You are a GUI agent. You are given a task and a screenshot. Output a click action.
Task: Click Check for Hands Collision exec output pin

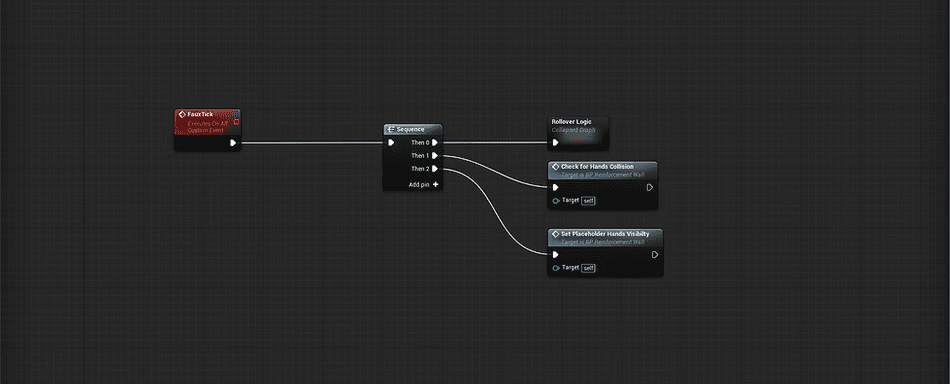pyautogui.click(x=649, y=188)
